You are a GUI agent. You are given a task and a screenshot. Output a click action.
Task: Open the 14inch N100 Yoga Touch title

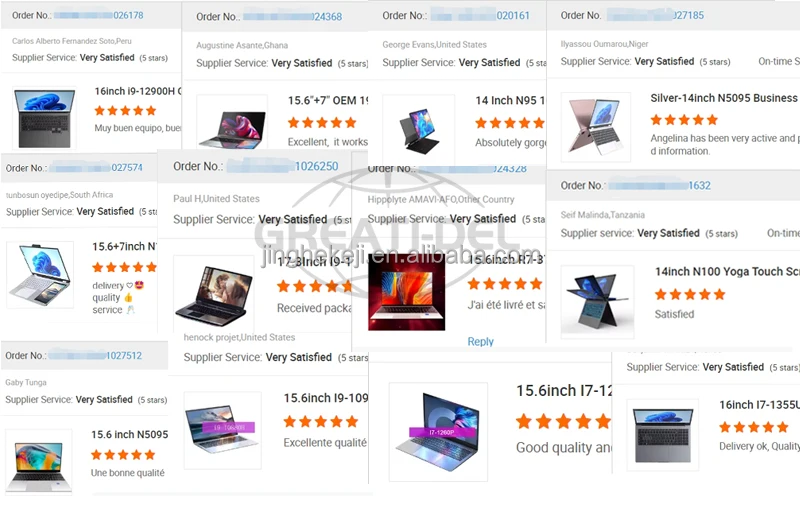click(x=727, y=271)
